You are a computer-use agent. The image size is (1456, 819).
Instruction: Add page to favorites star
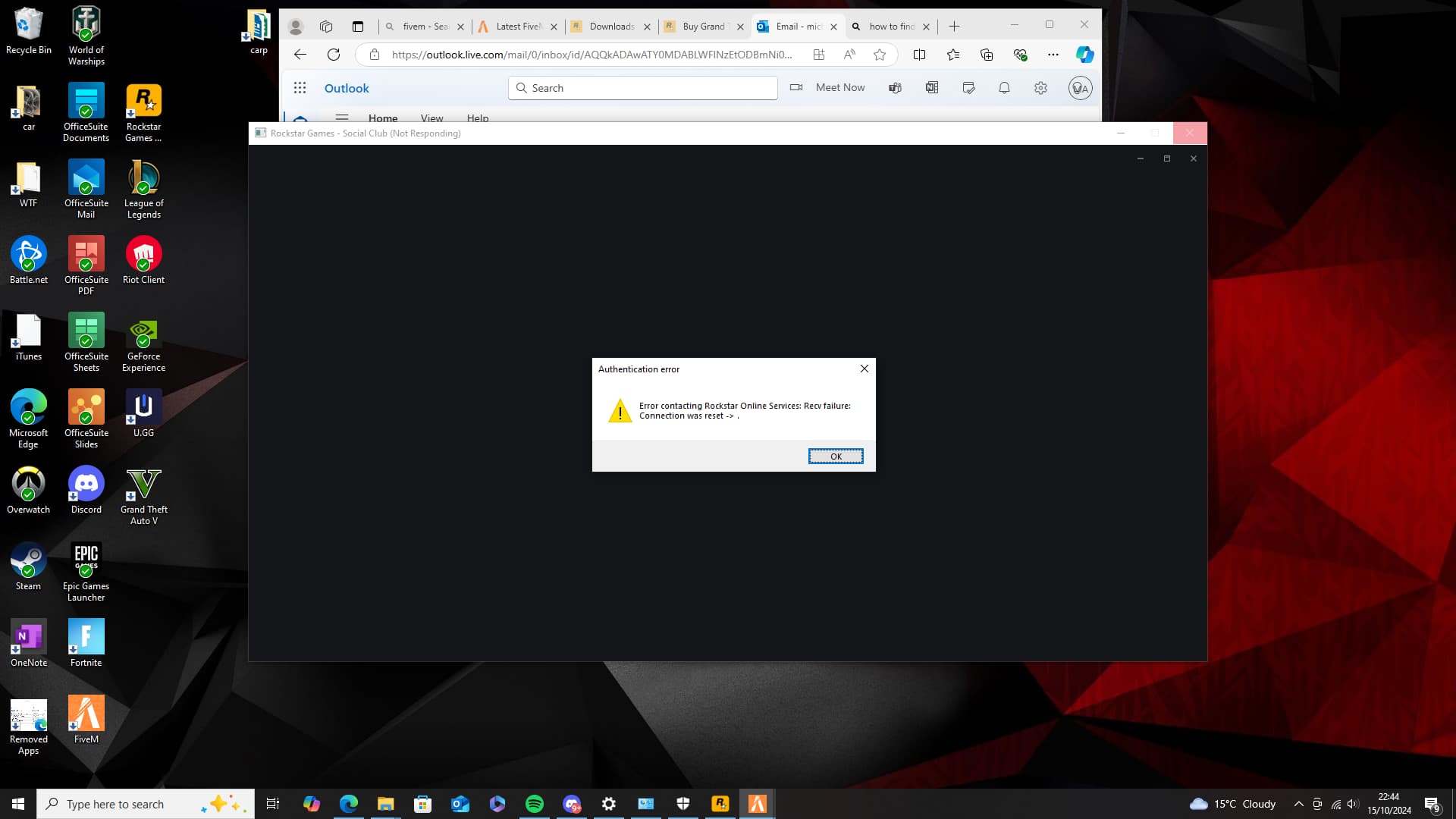coord(880,55)
